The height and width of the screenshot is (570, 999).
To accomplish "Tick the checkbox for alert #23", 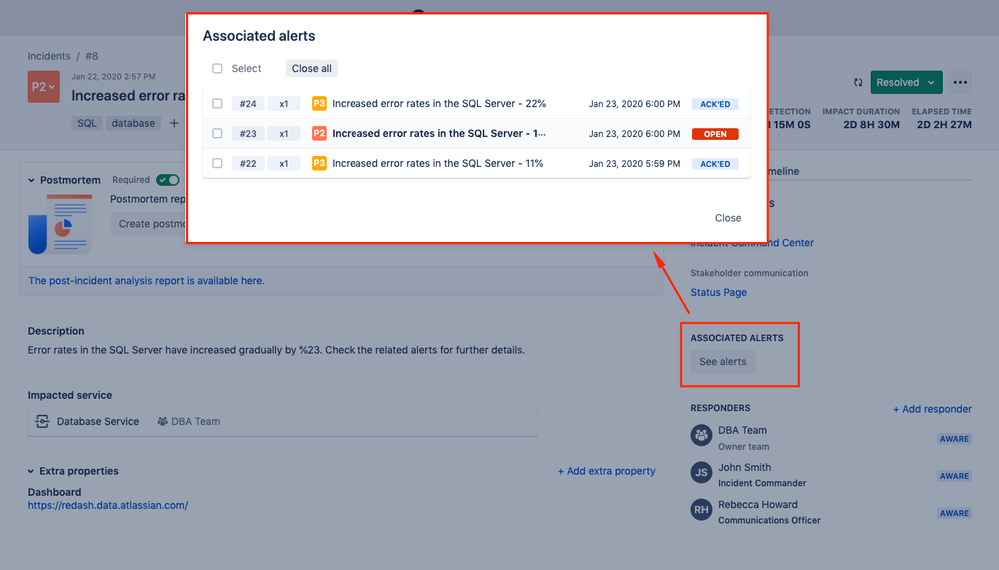I will 217,133.
